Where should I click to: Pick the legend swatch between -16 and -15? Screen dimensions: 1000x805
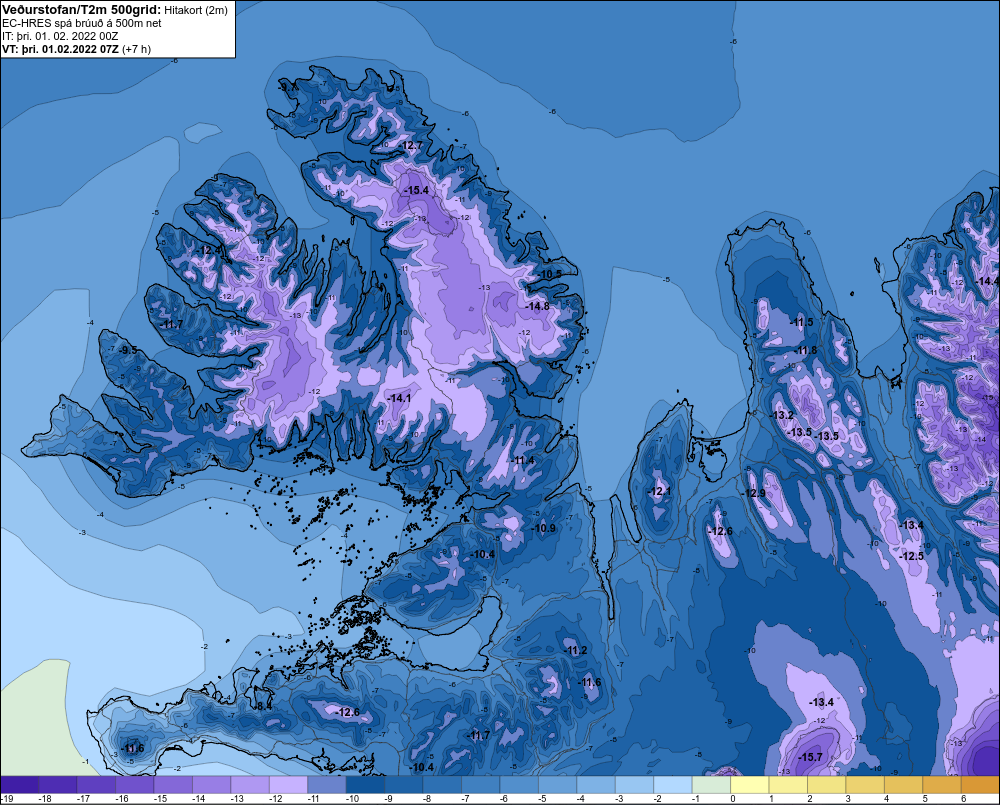[135, 785]
